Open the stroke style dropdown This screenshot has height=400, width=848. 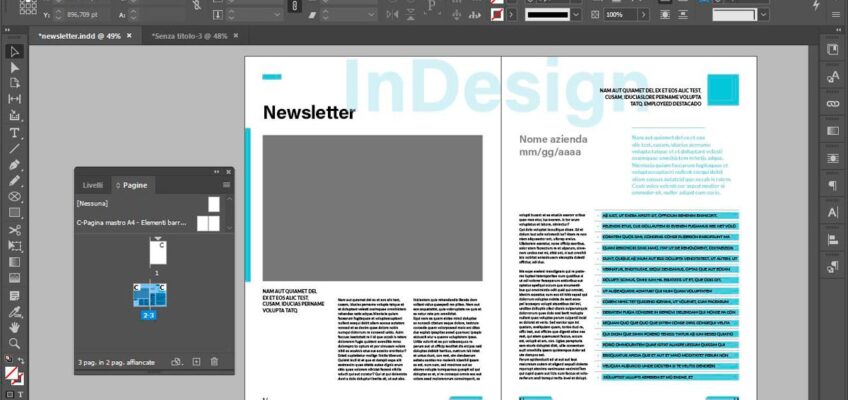coord(577,15)
